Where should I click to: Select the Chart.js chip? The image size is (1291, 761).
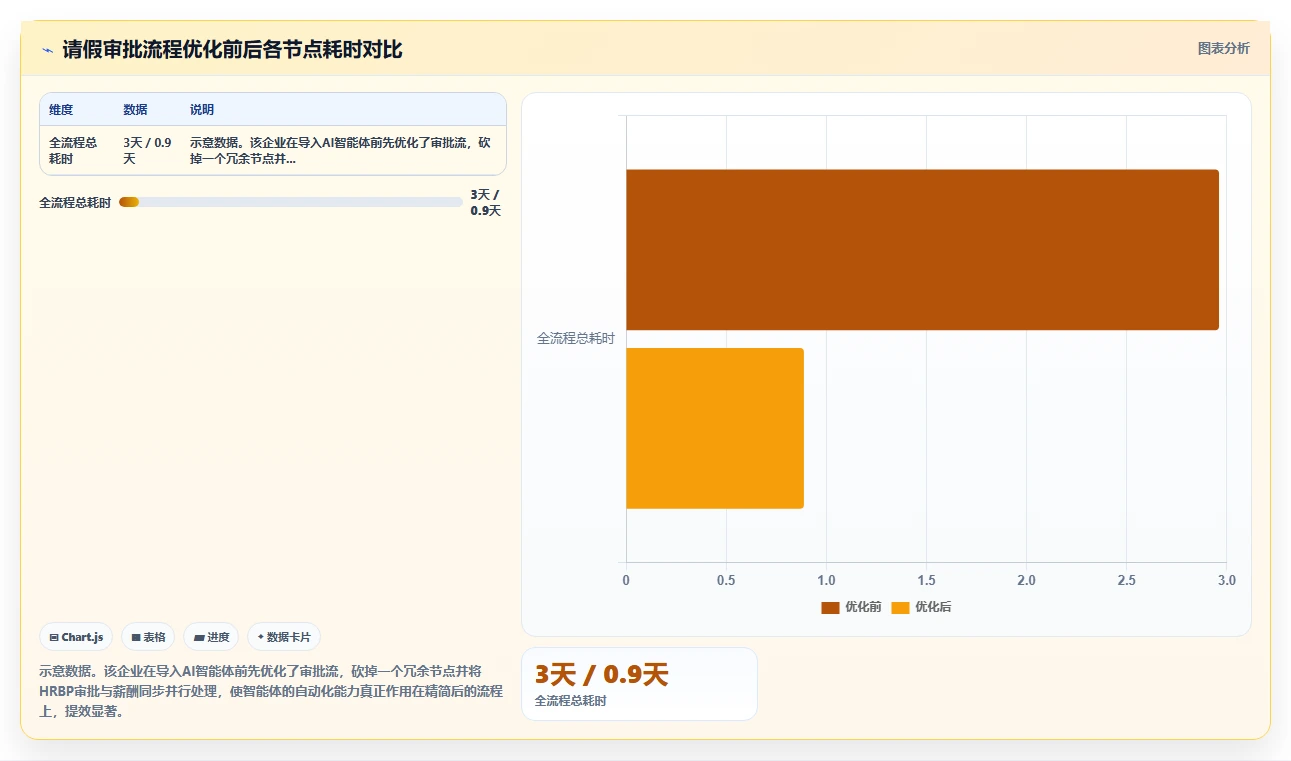[76, 637]
